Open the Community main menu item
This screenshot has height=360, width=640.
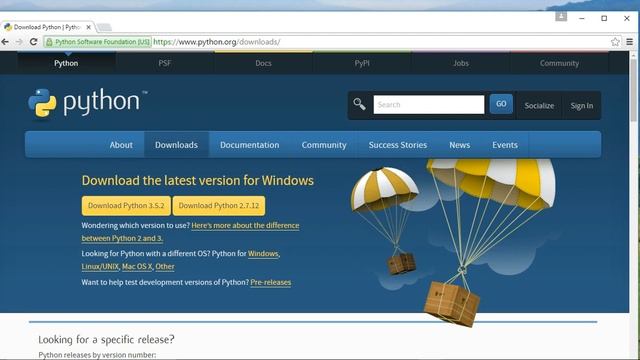click(324, 145)
